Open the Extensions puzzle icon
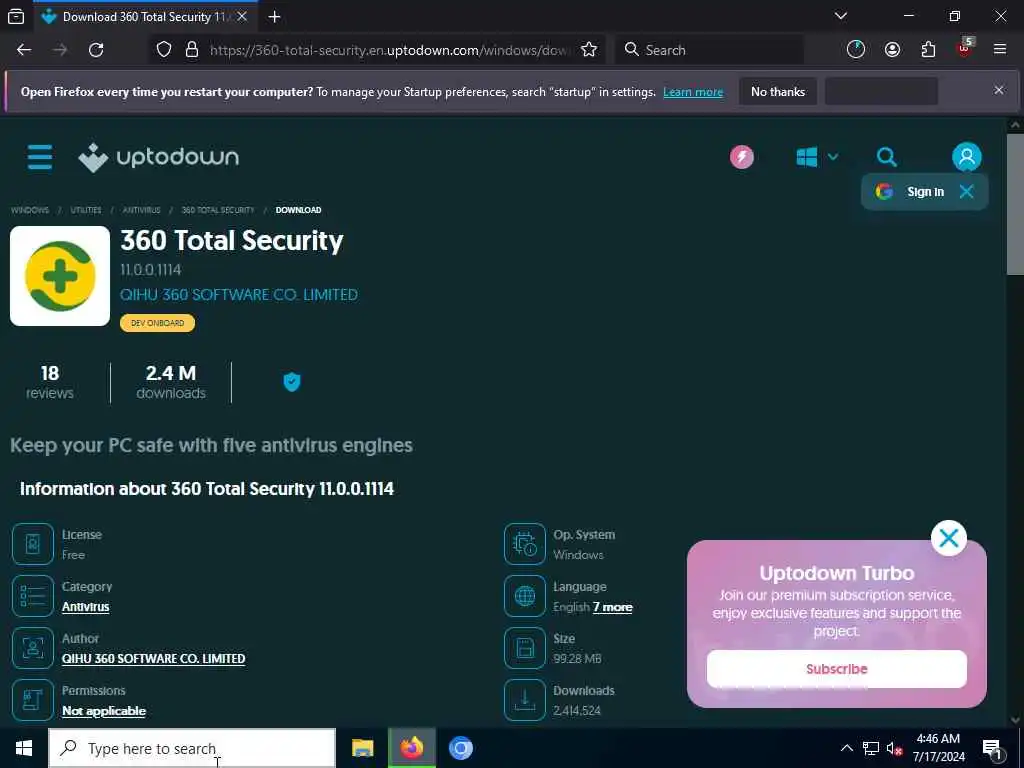This screenshot has width=1024, height=768. [928, 50]
